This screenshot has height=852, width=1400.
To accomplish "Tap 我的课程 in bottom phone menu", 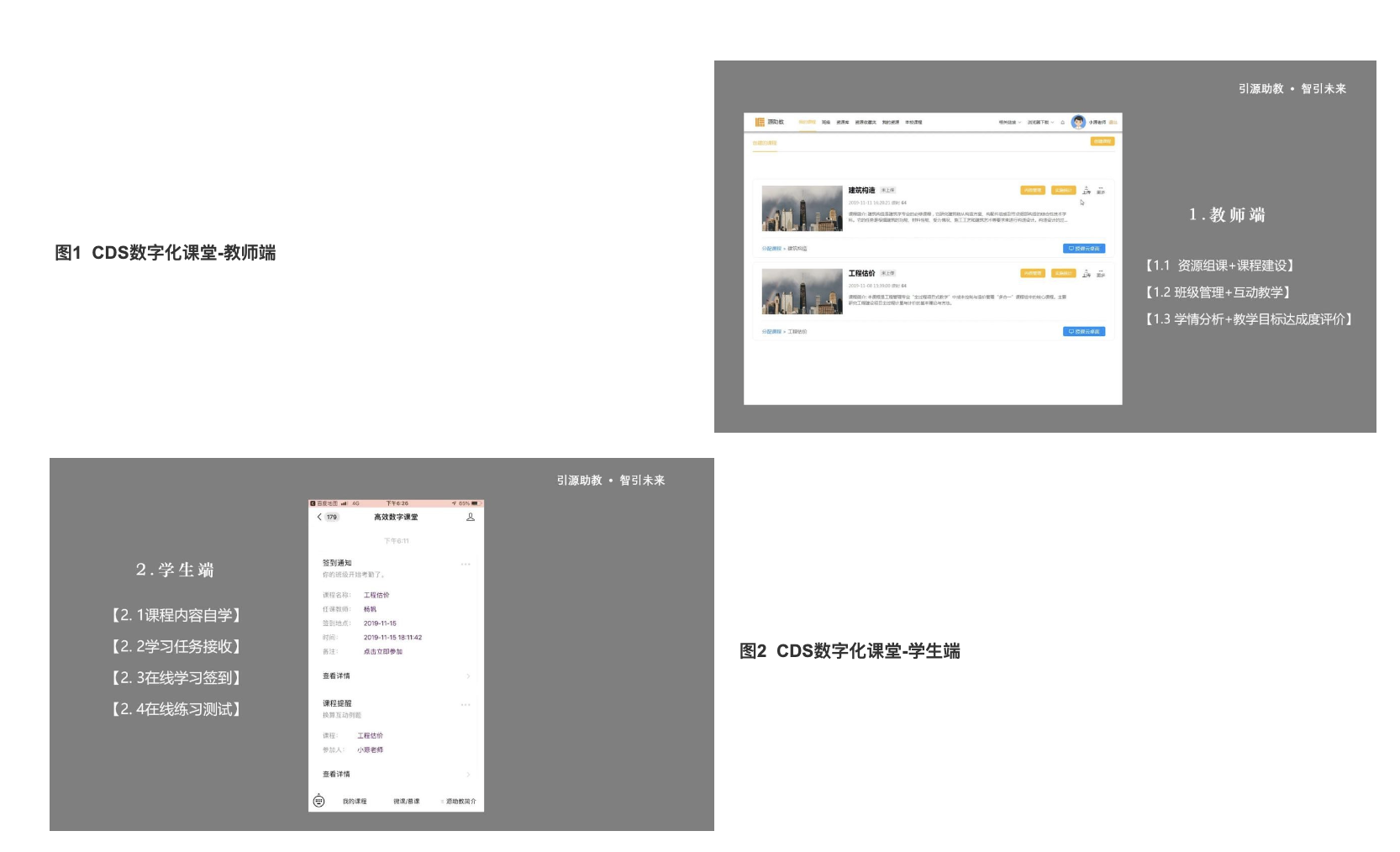I will [x=355, y=802].
